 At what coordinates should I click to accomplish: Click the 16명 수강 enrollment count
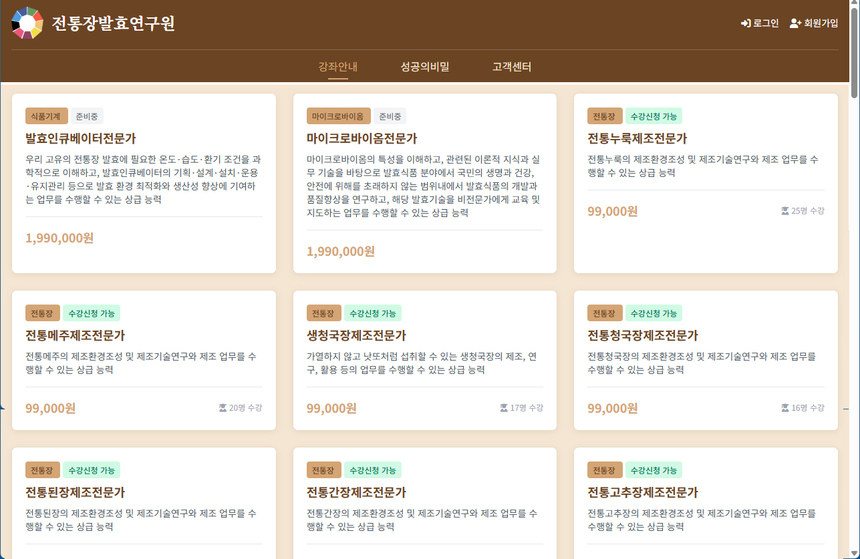tap(803, 408)
